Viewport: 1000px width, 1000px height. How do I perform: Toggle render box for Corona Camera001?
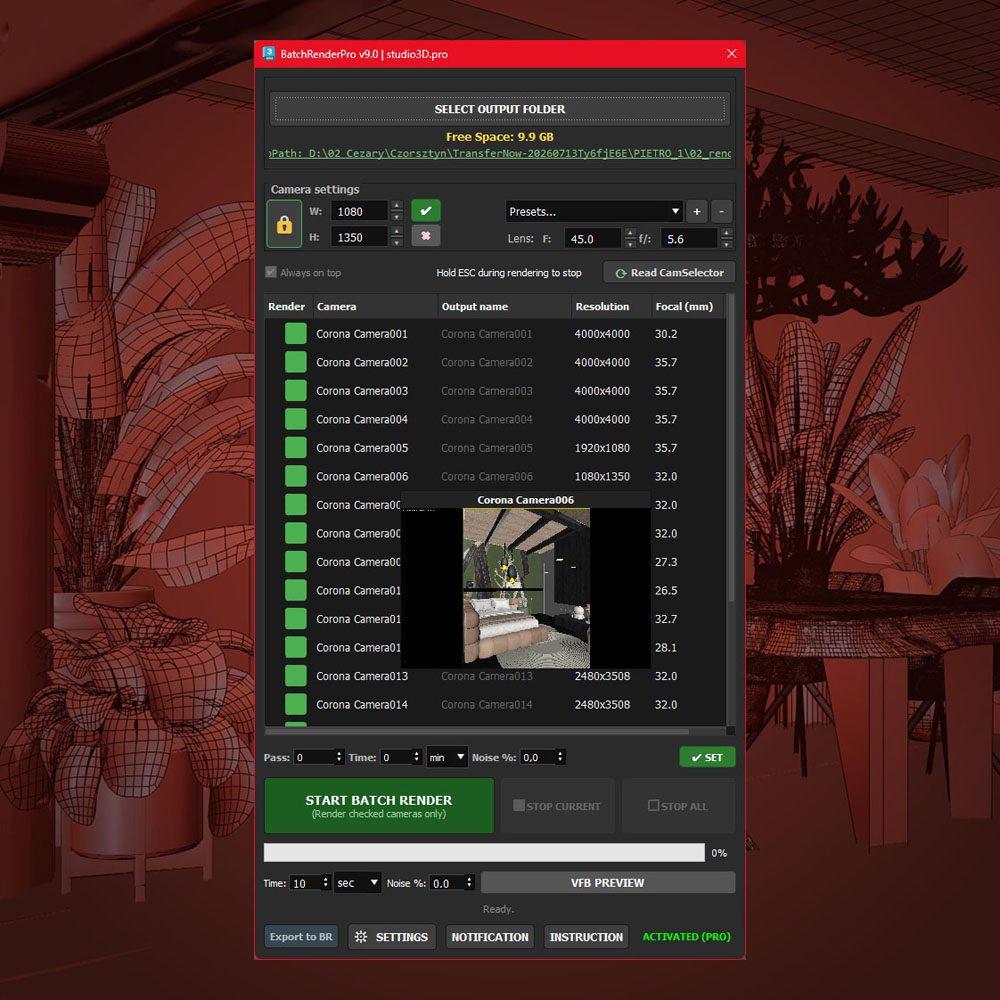295,334
